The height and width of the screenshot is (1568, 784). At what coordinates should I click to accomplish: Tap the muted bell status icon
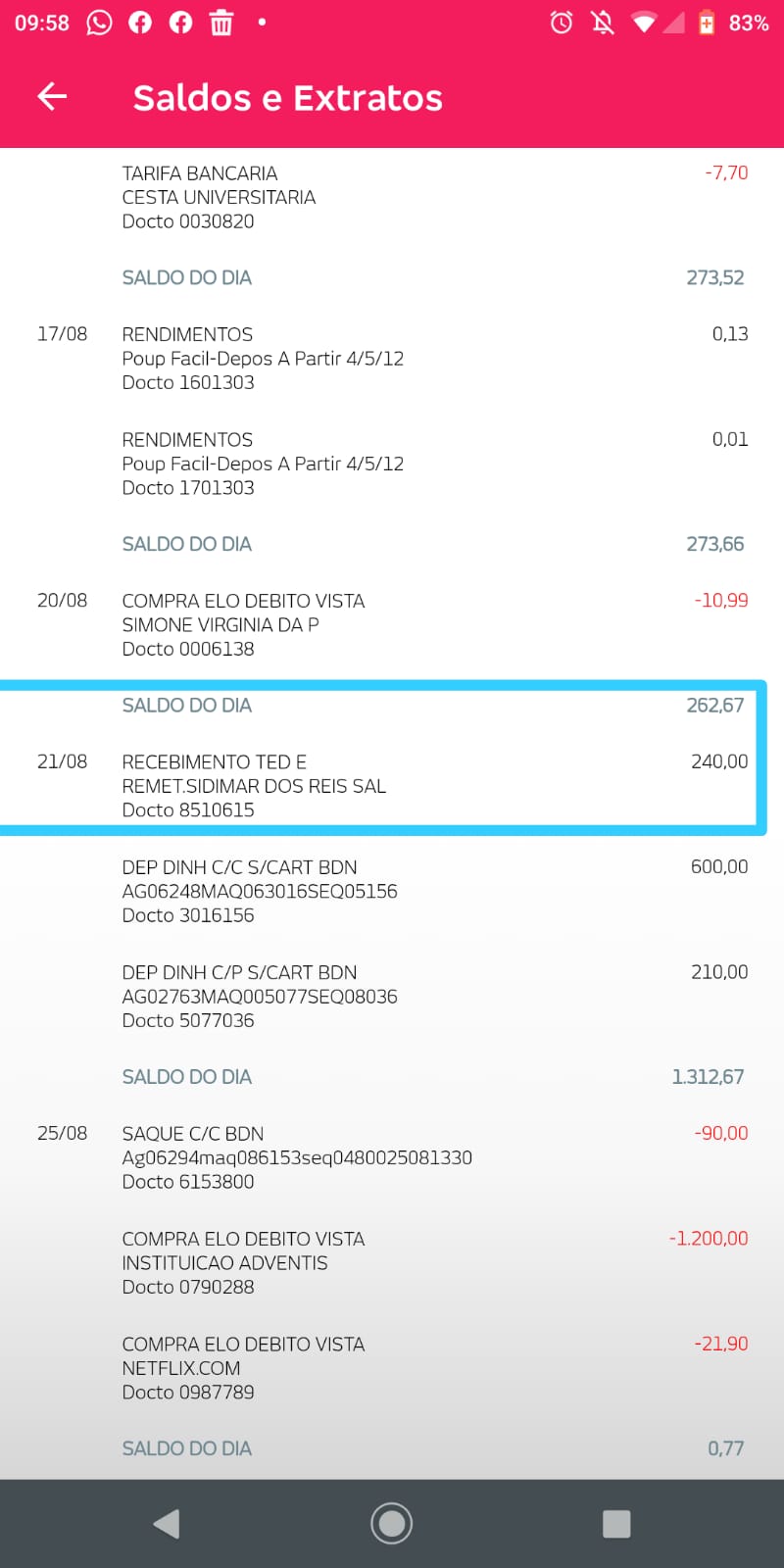point(603,23)
